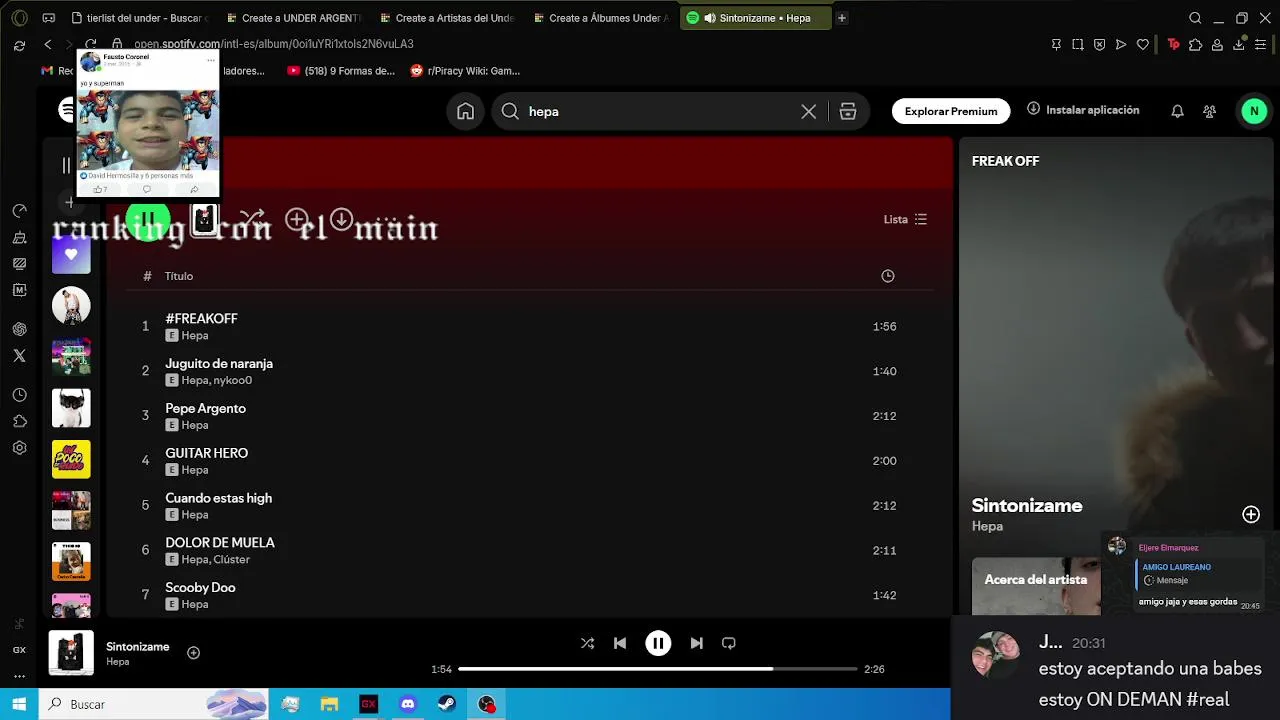Open search tabs magnifier icon
1280x720 pixels.
point(1195,18)
